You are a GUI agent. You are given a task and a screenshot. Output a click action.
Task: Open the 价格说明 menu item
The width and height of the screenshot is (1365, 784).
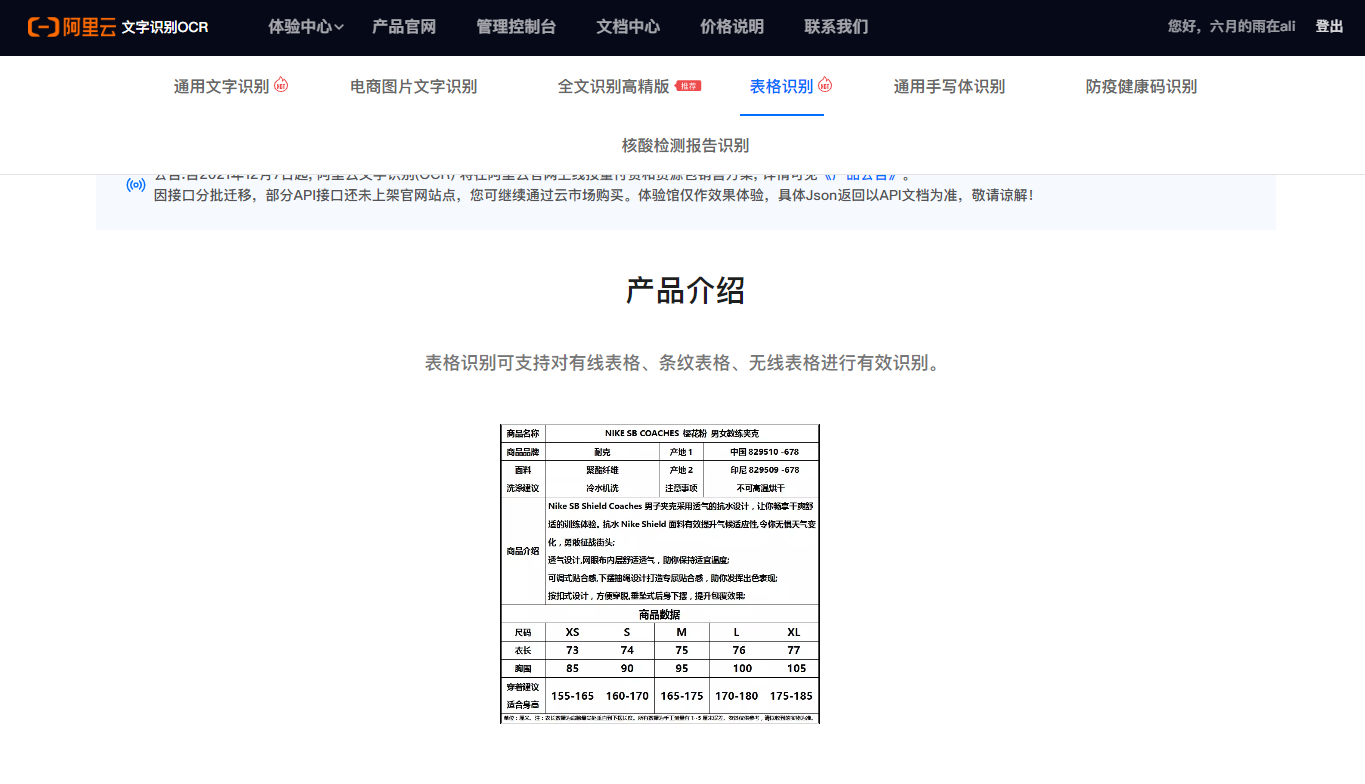[732, 27]
